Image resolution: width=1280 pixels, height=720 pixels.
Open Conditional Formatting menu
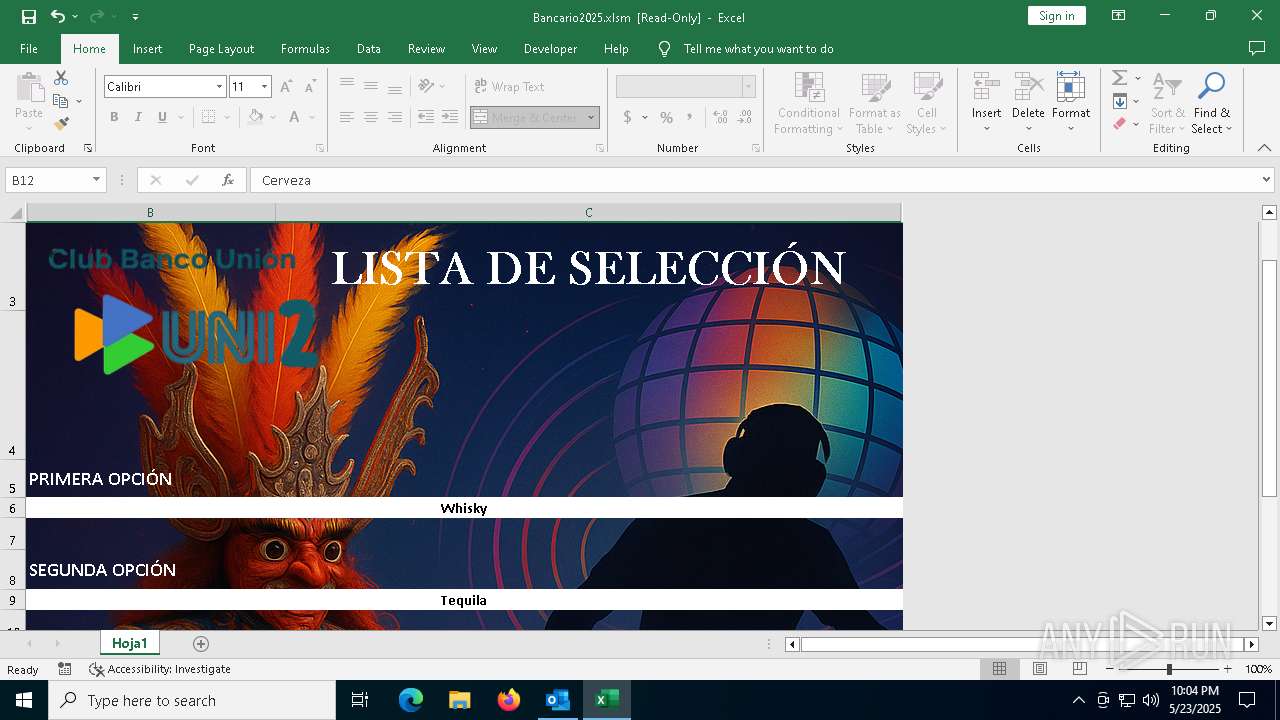click(x=809, y=103)
